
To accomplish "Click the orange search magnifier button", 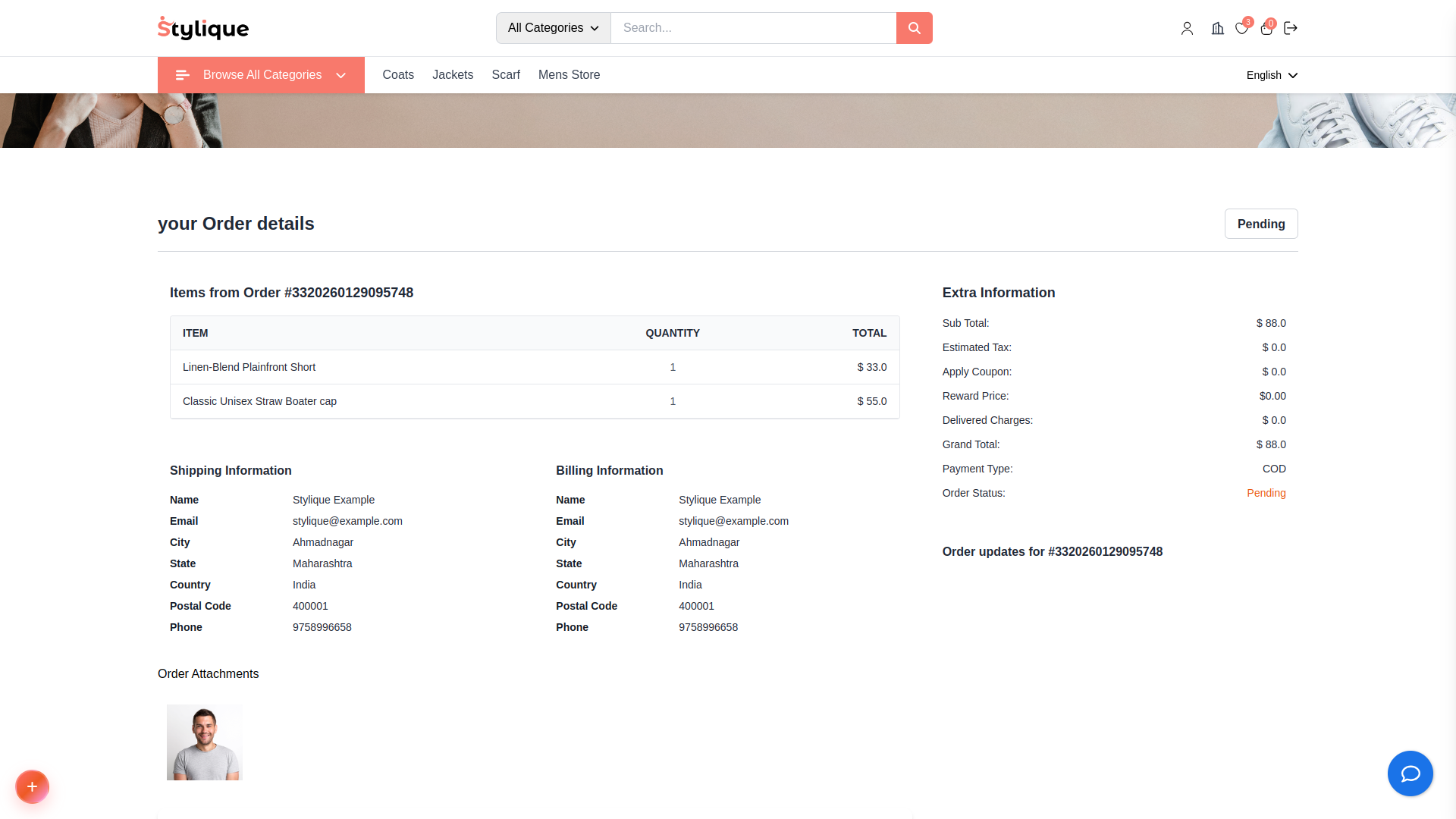I will tap(914, 28).
